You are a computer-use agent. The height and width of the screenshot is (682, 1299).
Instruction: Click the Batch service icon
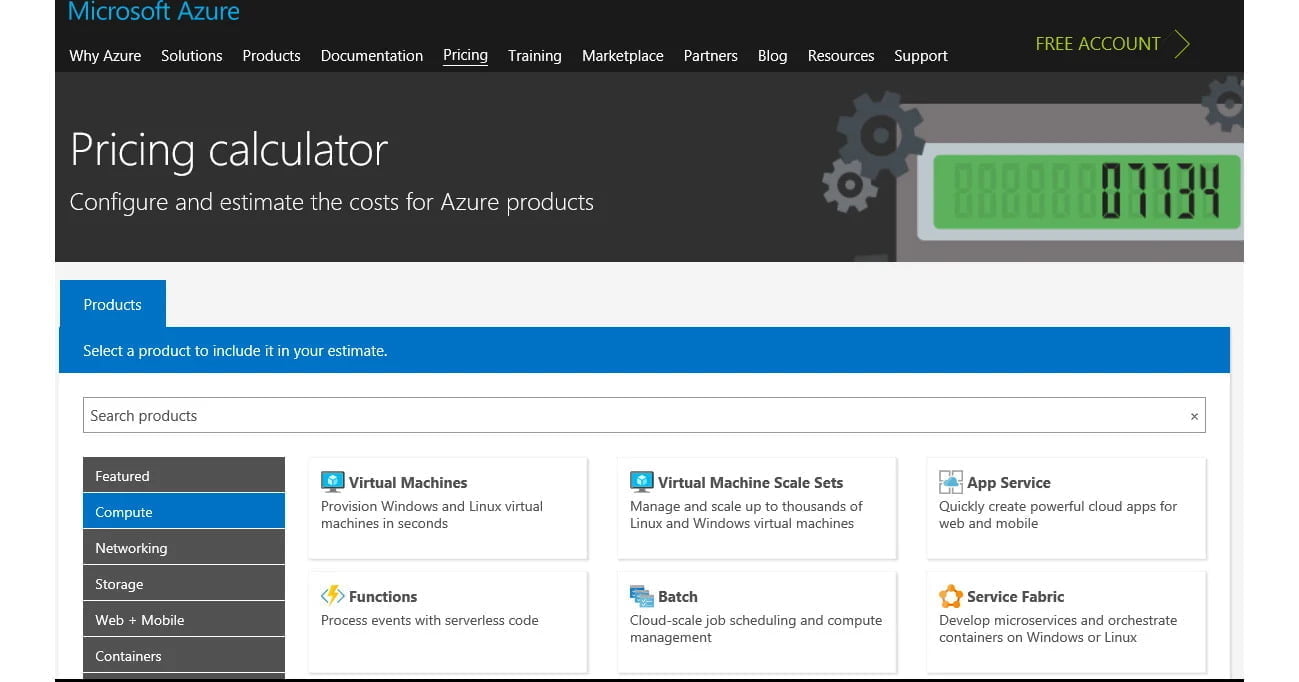tap(642, 596)
